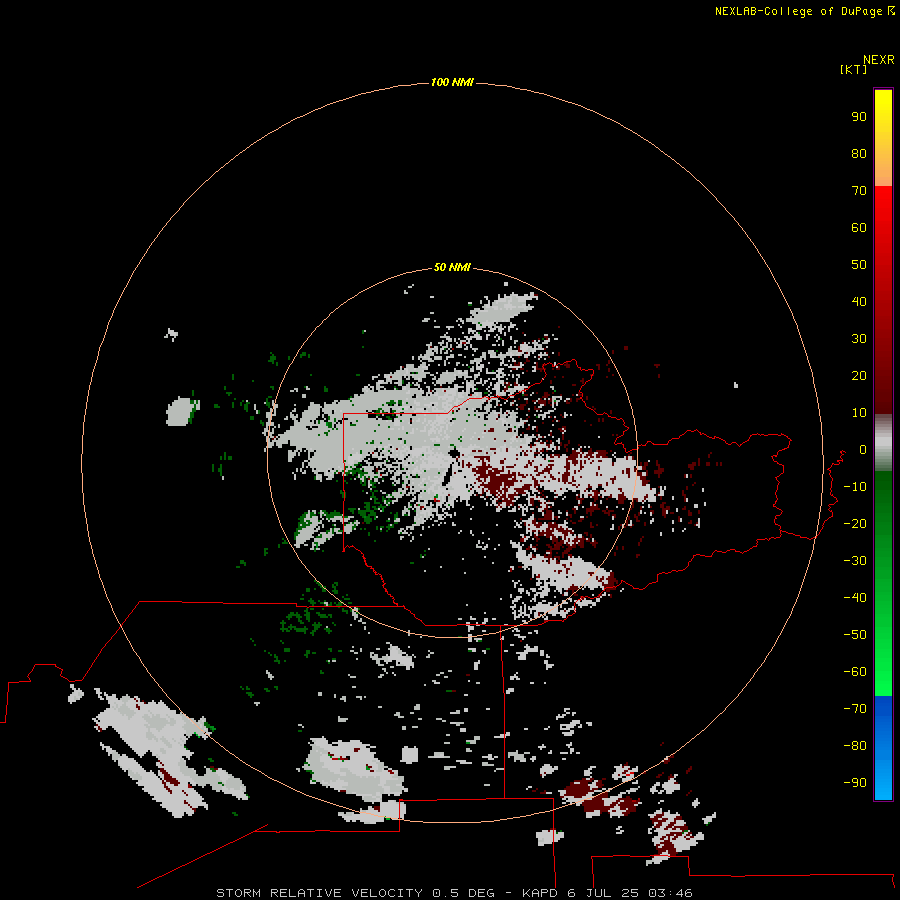The width and height of the screenshot is (900, 900).
Task: Click the Storm Relative Velocity caption at bottom
Action: [x=454, y=893]
